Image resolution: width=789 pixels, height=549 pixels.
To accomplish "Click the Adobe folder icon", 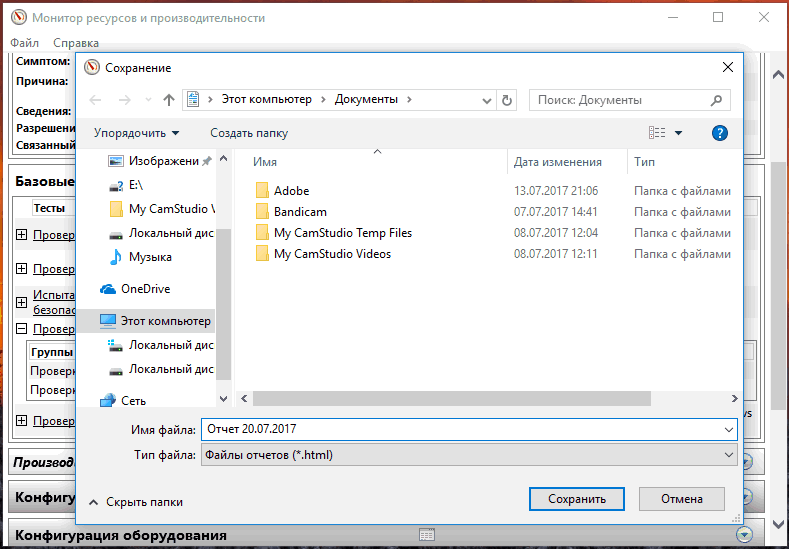I will click(262, 191).
